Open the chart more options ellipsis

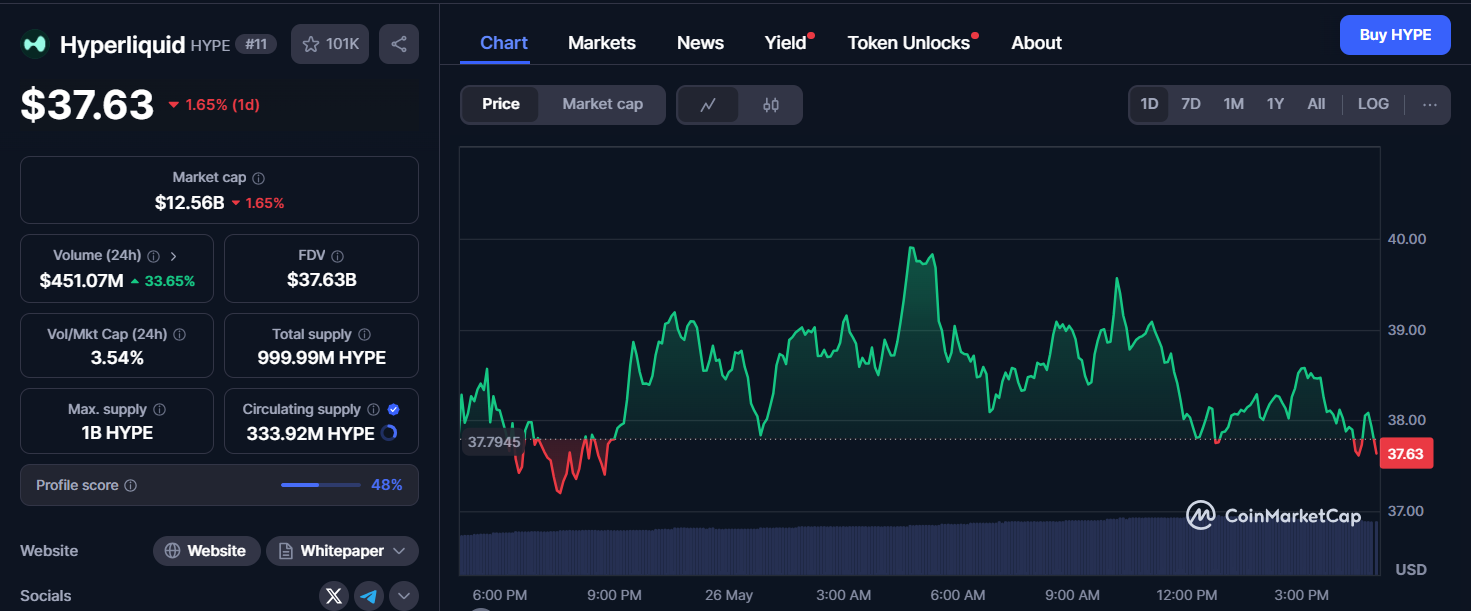(x=1430, y=104)
